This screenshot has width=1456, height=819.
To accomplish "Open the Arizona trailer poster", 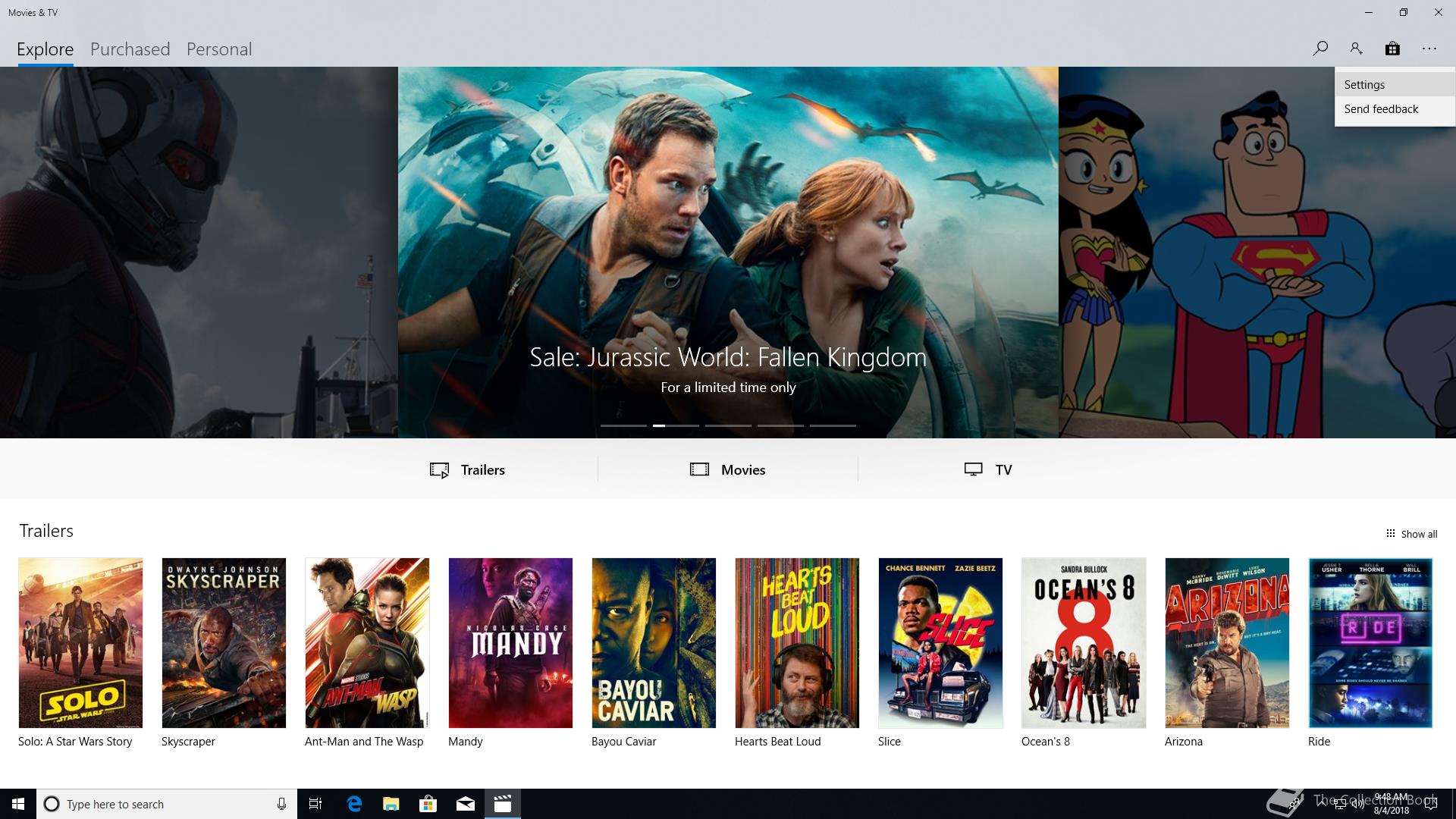I will click(1227, 643).
